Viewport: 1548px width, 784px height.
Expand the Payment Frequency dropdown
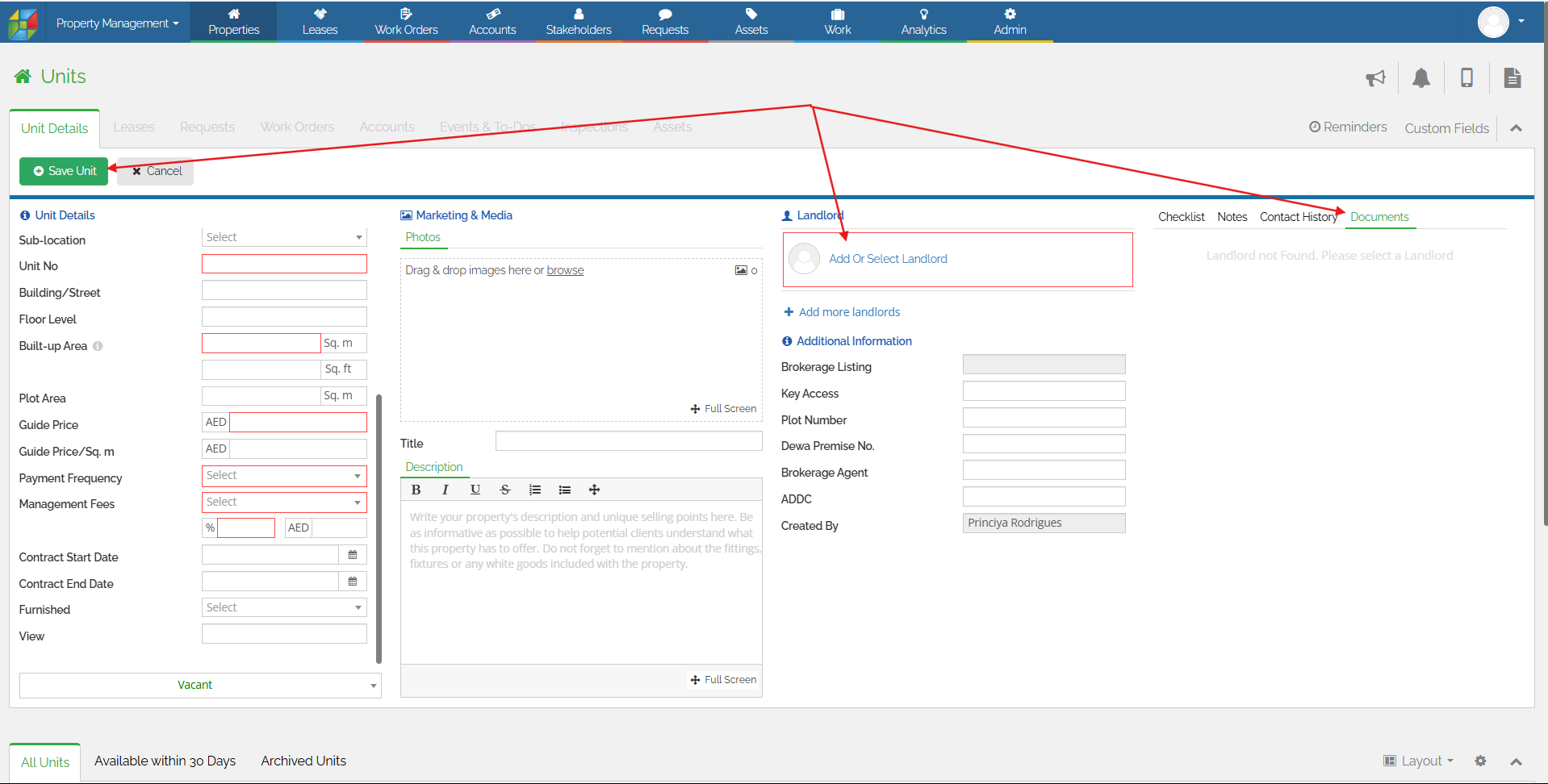284,476
